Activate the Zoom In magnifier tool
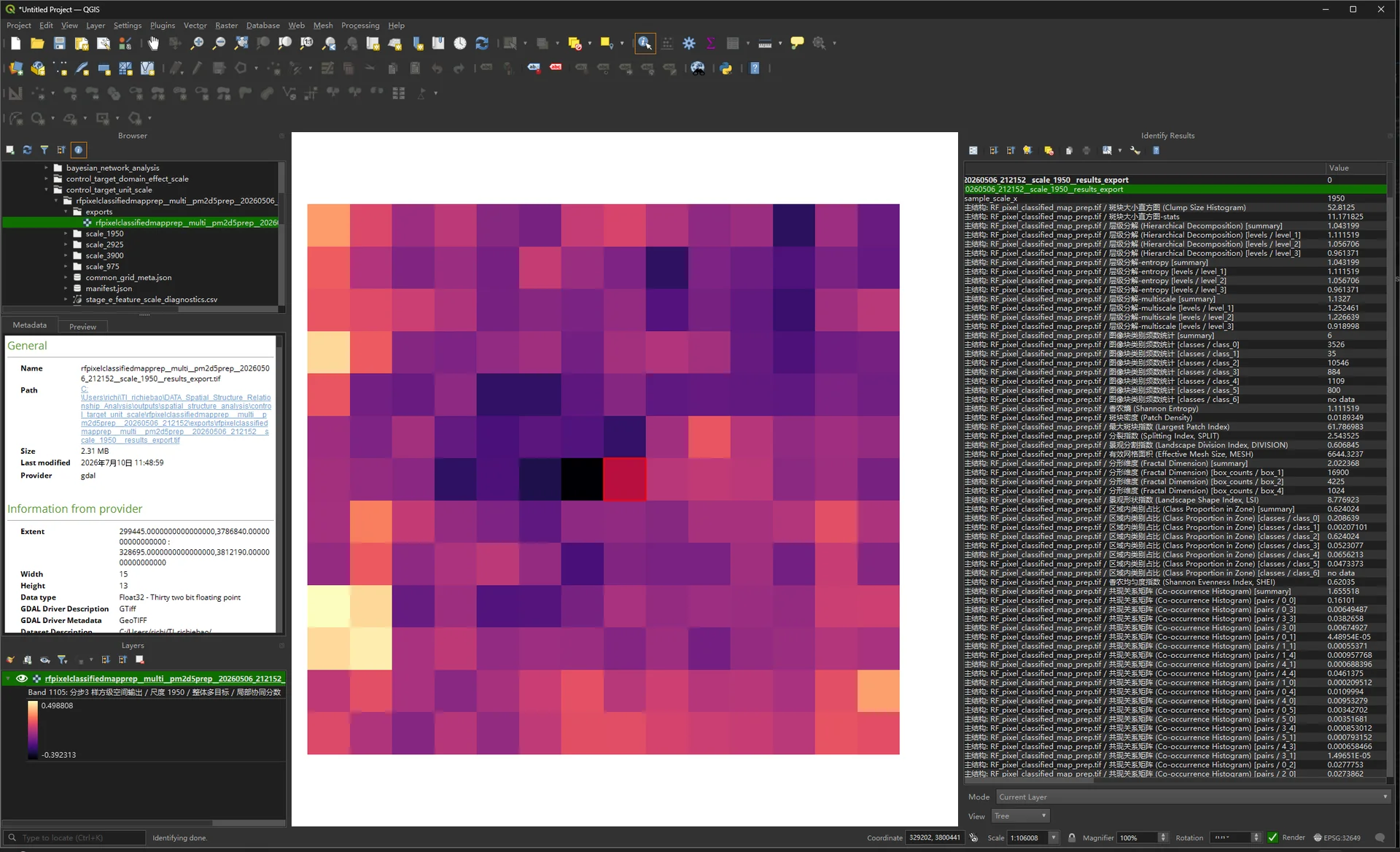This screenshot has height=852, width=1400. click(197, 44)
